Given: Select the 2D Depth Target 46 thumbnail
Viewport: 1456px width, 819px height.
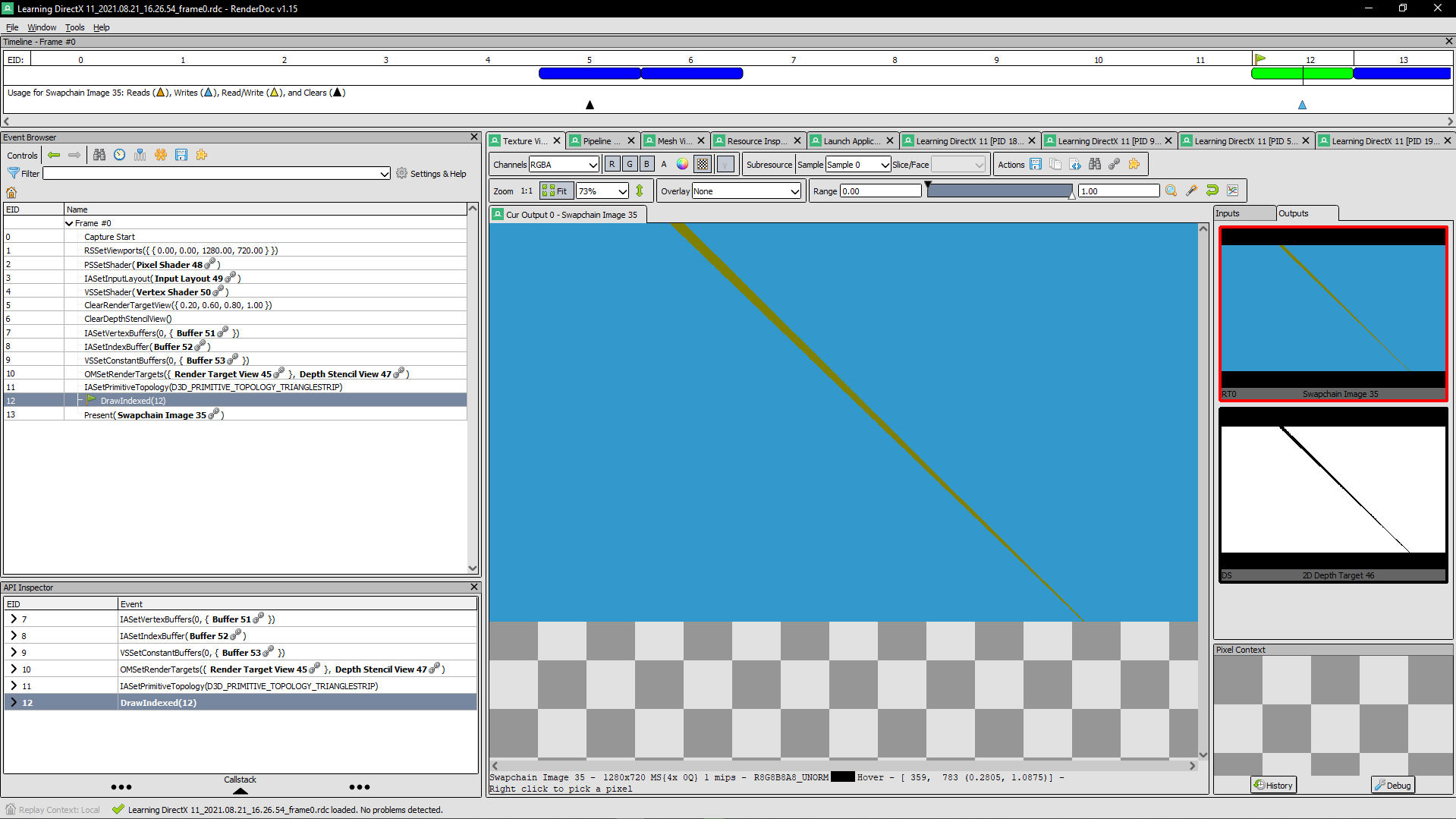Looking at the screenshot, I should [1333, 495].
